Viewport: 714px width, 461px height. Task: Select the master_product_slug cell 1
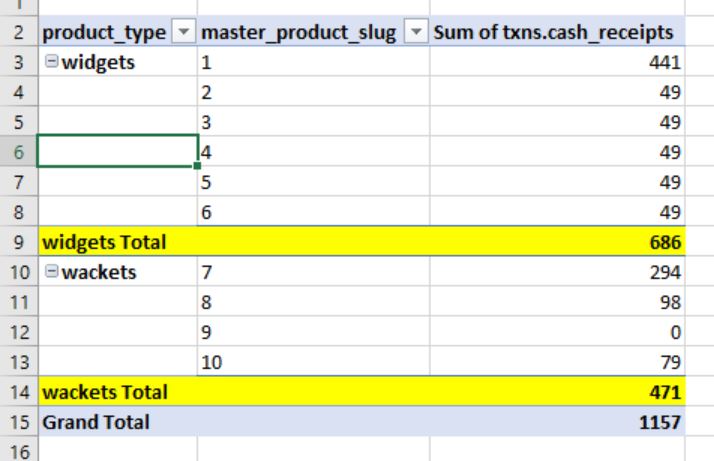[313, 61]
